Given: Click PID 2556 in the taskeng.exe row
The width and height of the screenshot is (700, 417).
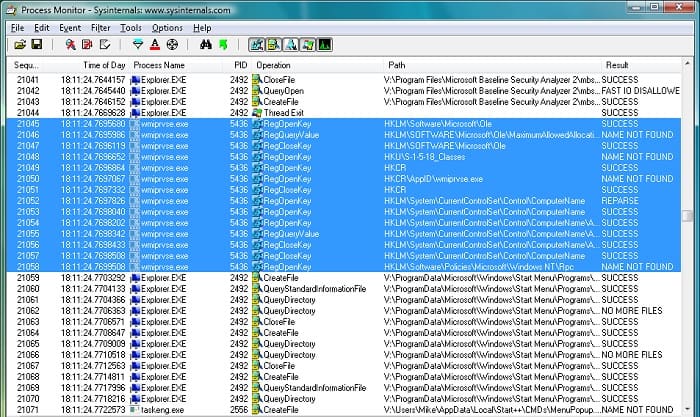Looking at the screenshot, I should click(239, 410).
